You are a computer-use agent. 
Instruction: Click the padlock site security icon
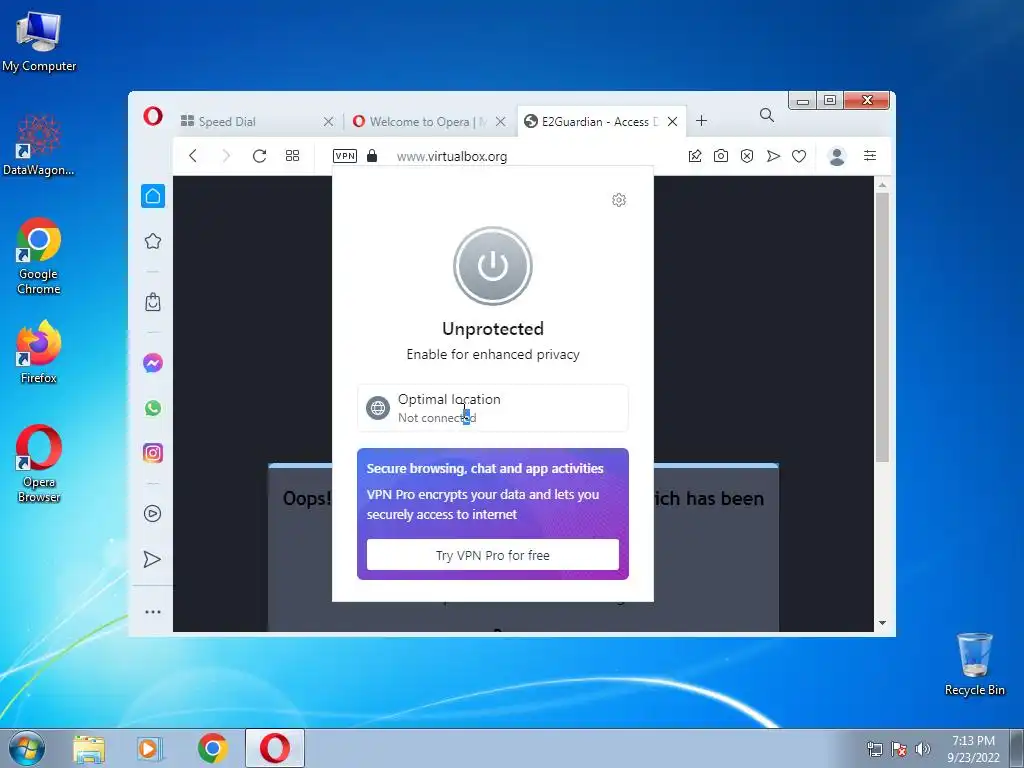click(372, 155)
